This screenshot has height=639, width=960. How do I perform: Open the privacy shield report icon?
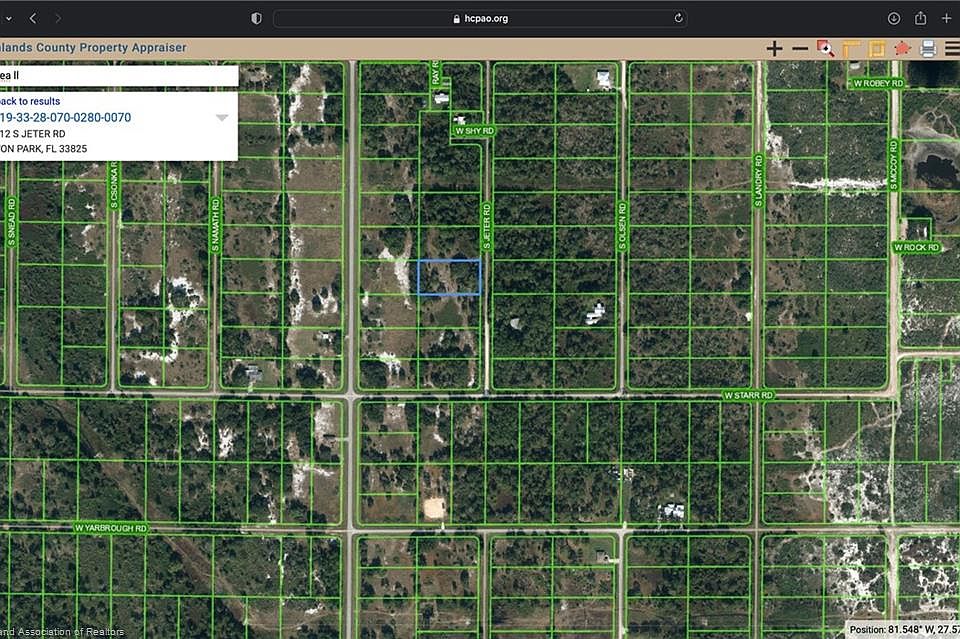click(x=256, y=18)
